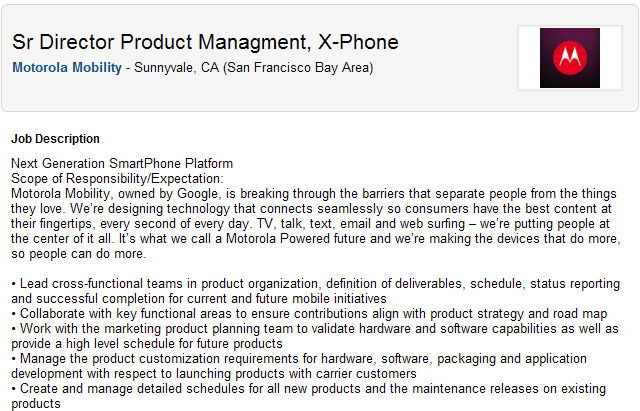This screenshot has height=411, width=640.
Task: Click the Job Description heading
Action: pyautogui.click(x=56, y=139)
